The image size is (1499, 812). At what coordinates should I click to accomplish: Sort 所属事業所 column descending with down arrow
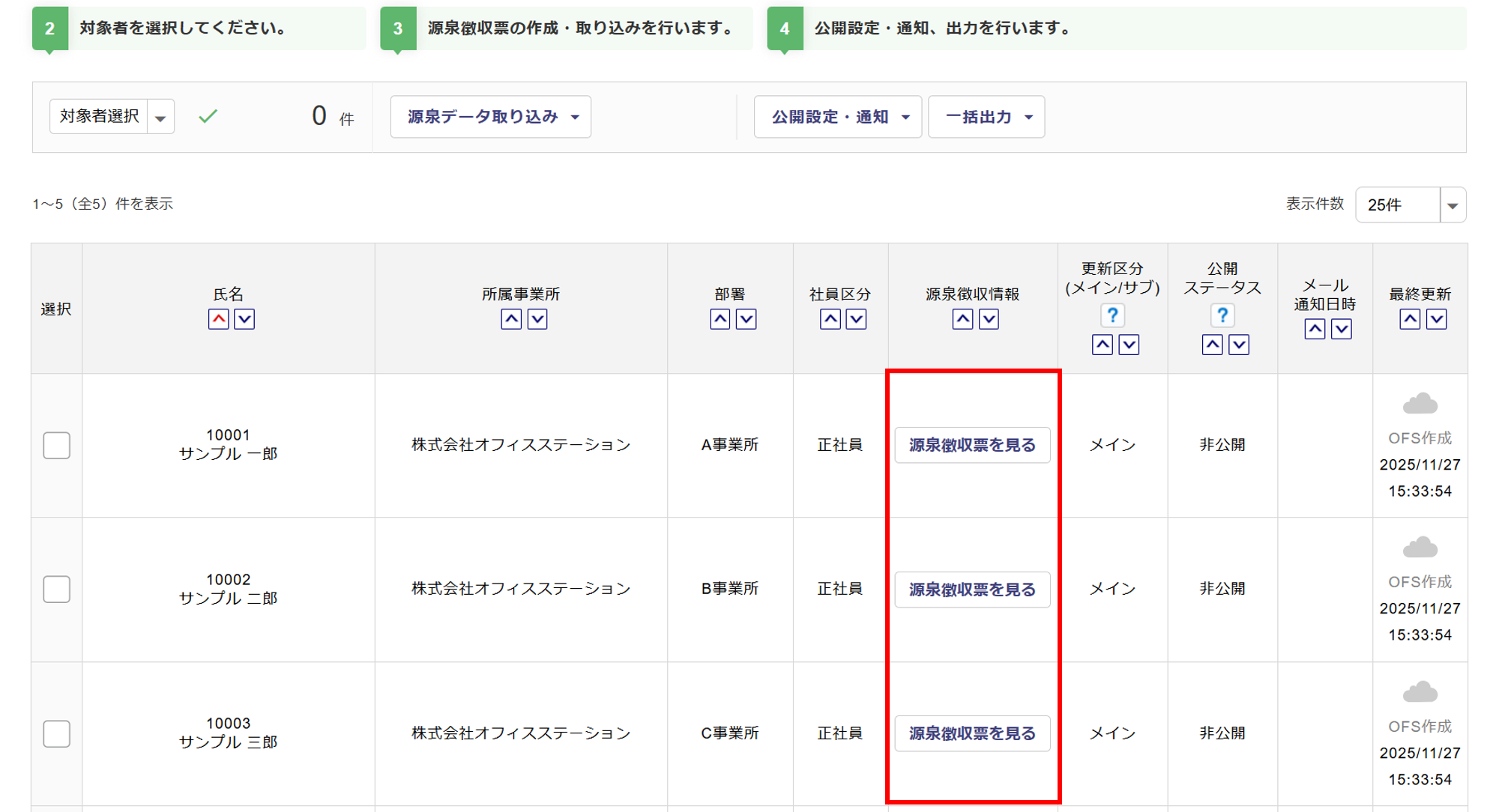click(537, 319)
